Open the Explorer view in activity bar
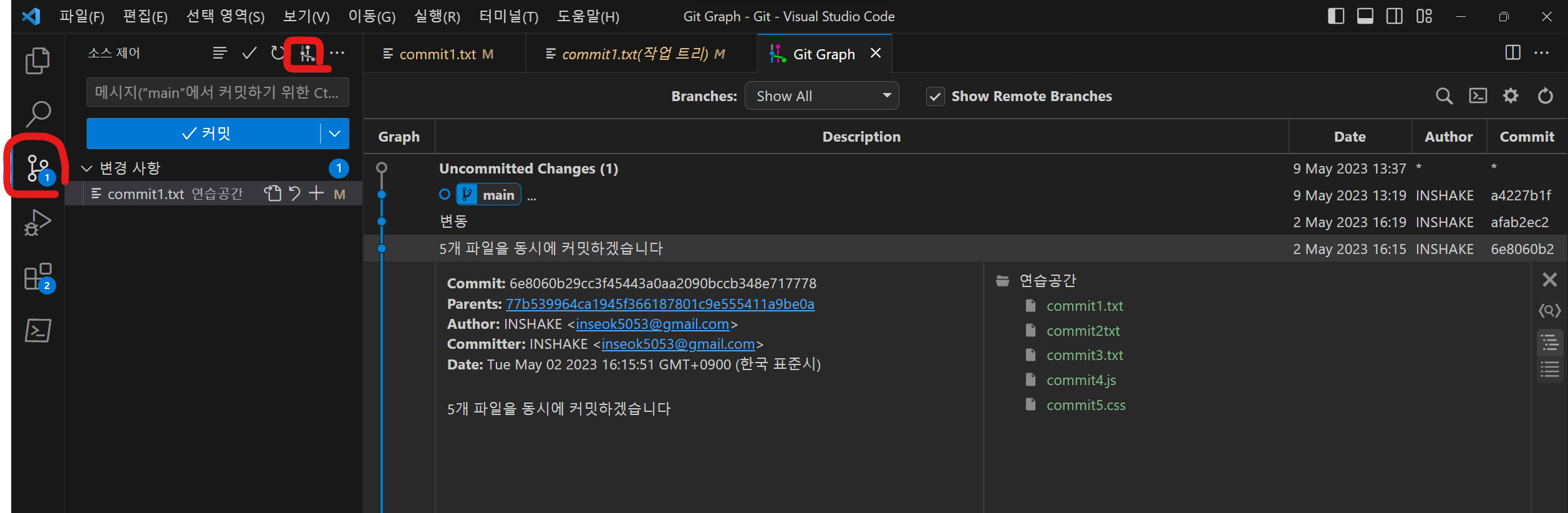Screen dimensions: 1568x513 [x=37, y=61]
